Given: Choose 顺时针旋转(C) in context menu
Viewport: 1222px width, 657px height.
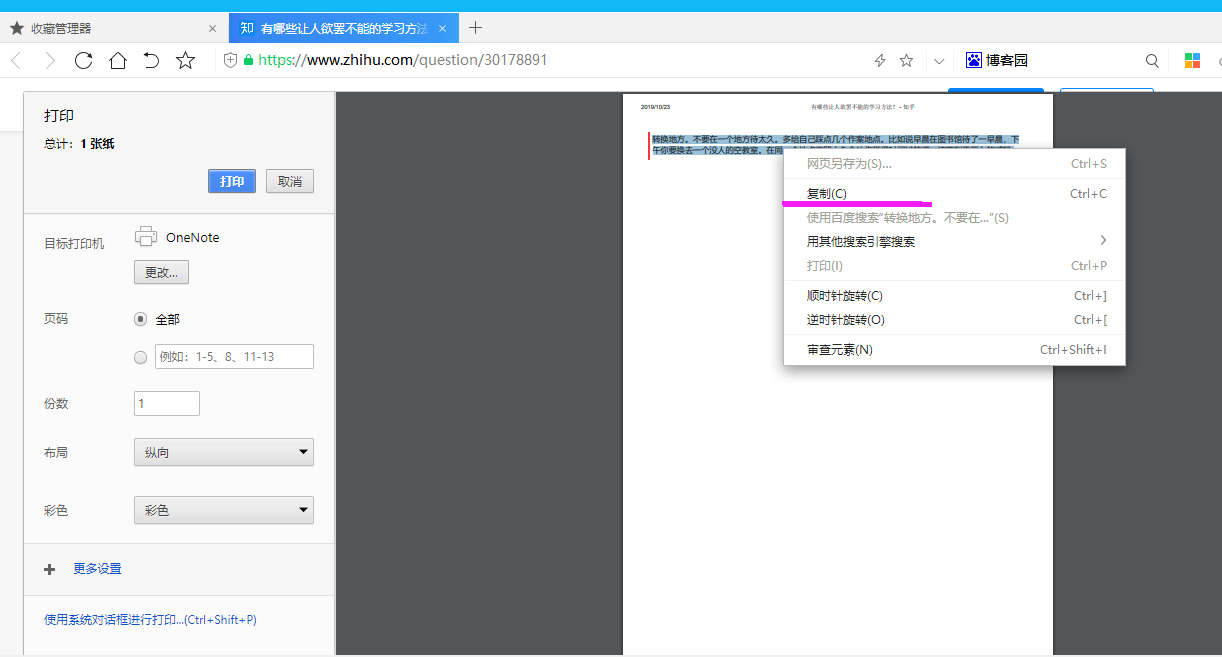Looking at the screenshot, I should pyautogui.click(x=954, y=296).
